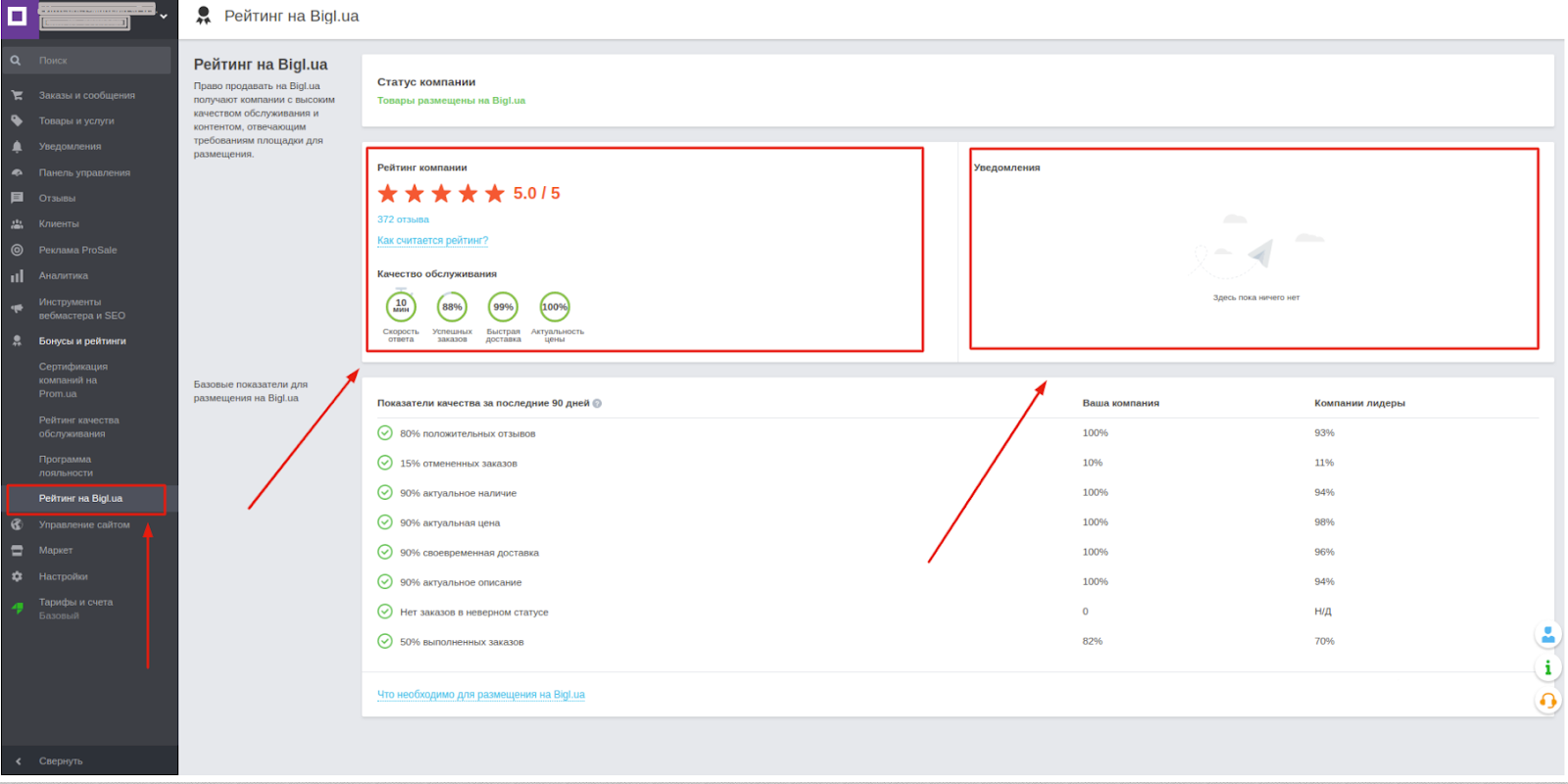The width and height of the screenshot is (1568, 784).
Task: Click the 372 отзыва link
Action: pos(403,220)
